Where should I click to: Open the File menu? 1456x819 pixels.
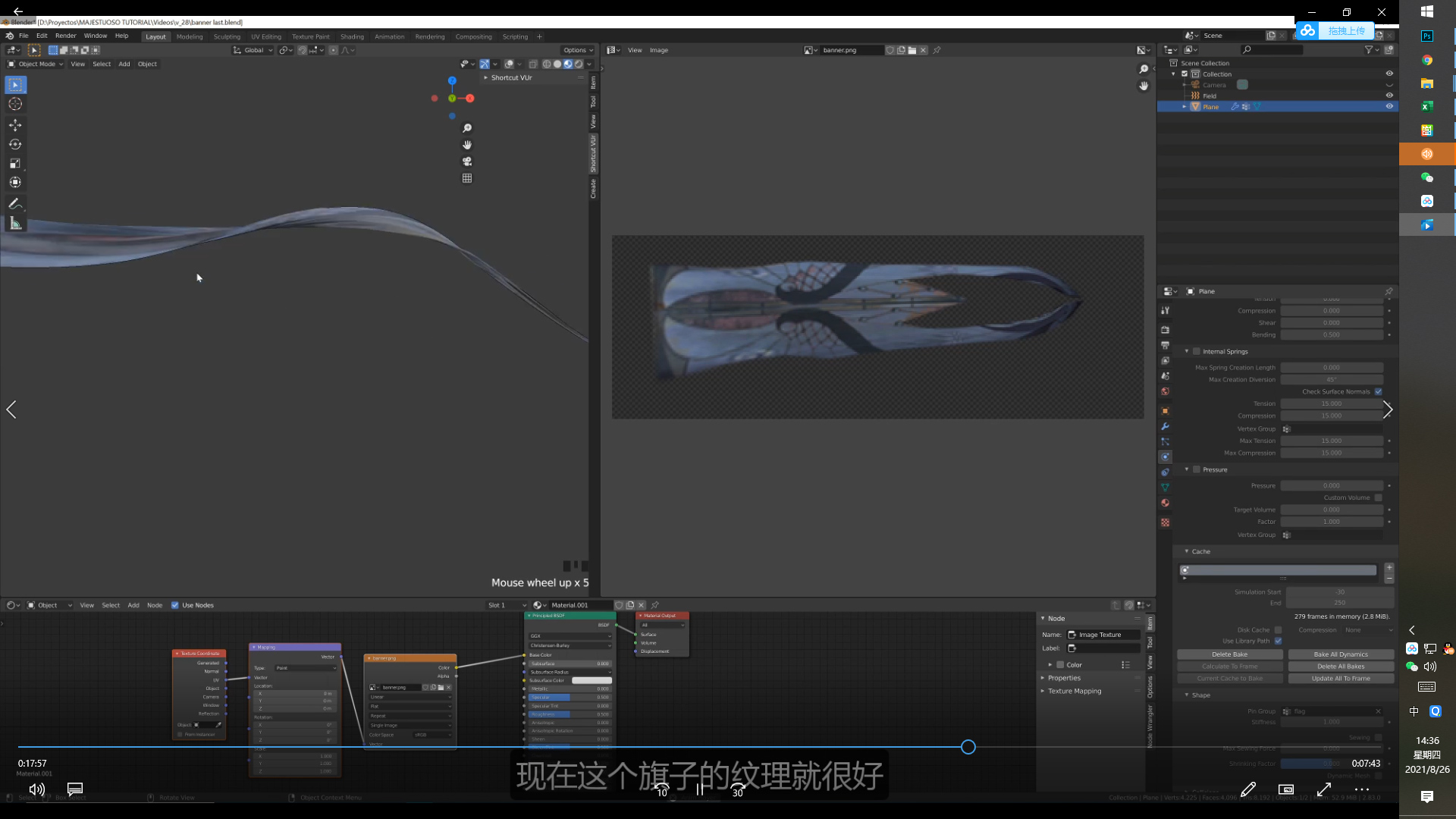pos(24,36)
